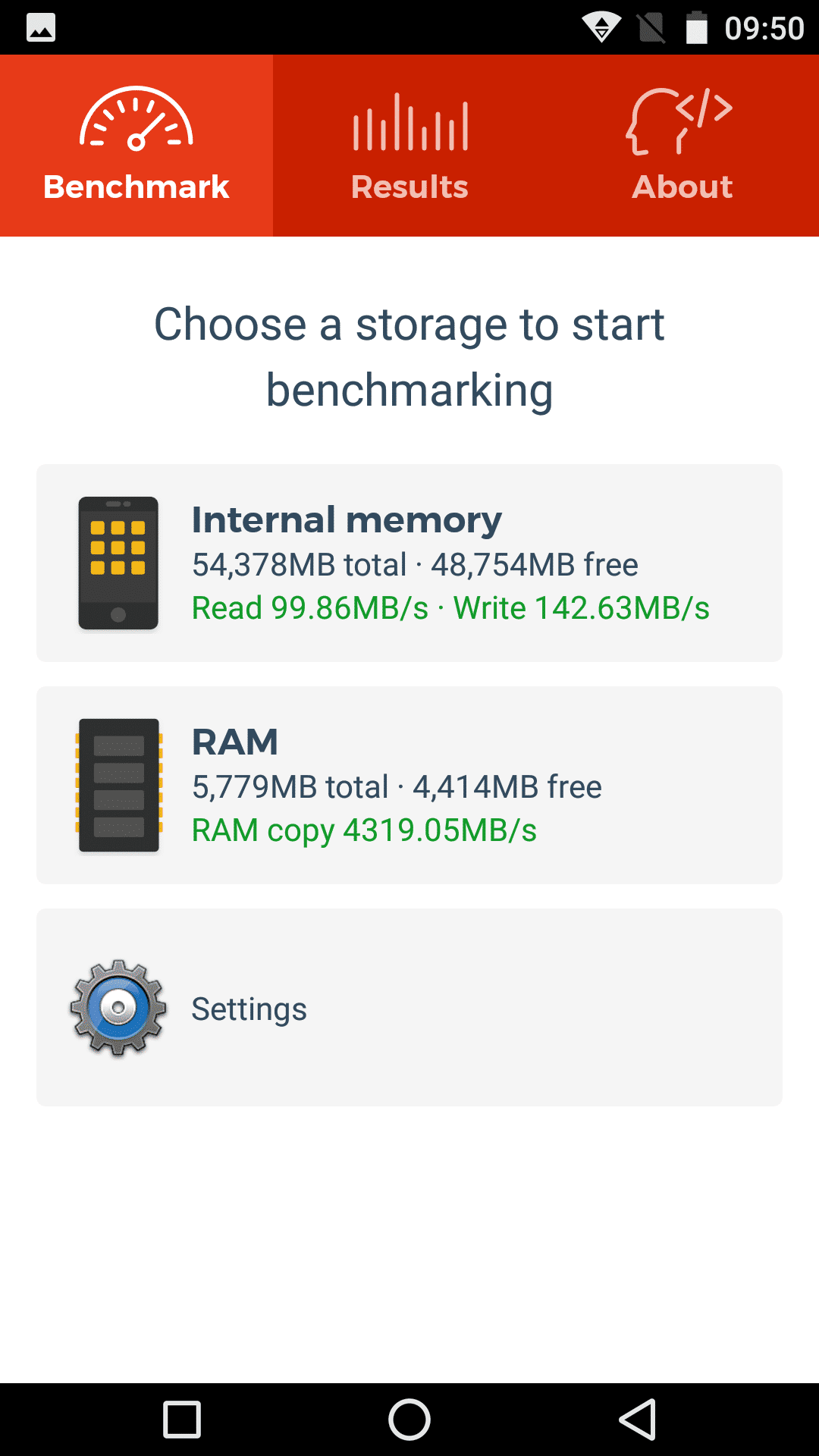Screen dimensions: 819x1456
Task: Tap the RAM copy 4319.05MB/s result line
Action: (364, 830)
